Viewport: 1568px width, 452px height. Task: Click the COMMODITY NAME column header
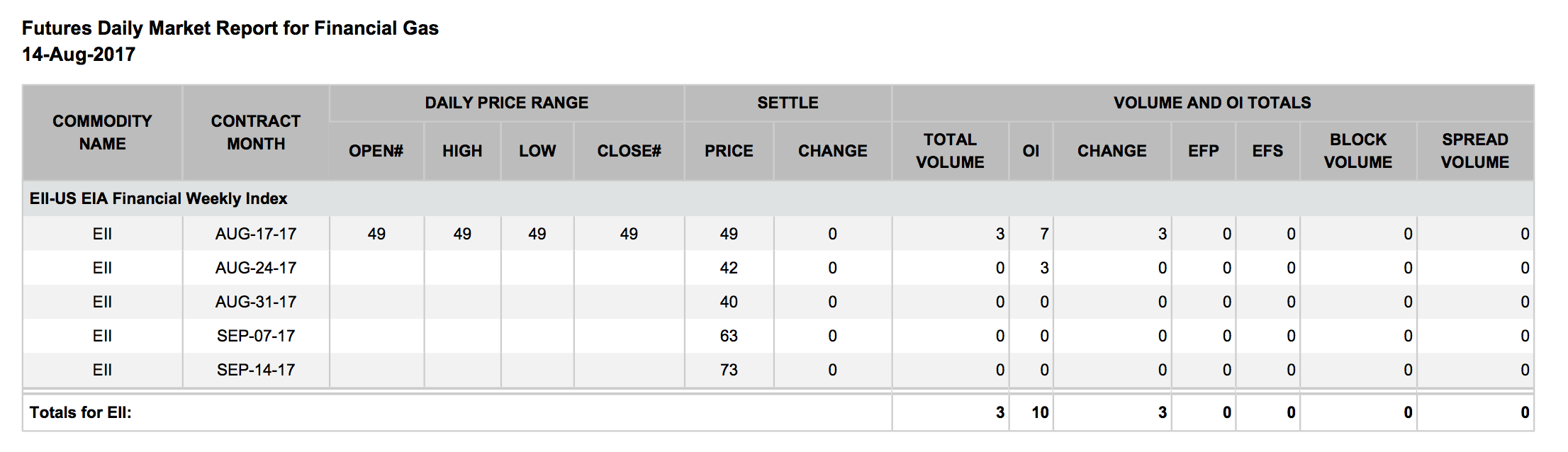click(102, 132)
